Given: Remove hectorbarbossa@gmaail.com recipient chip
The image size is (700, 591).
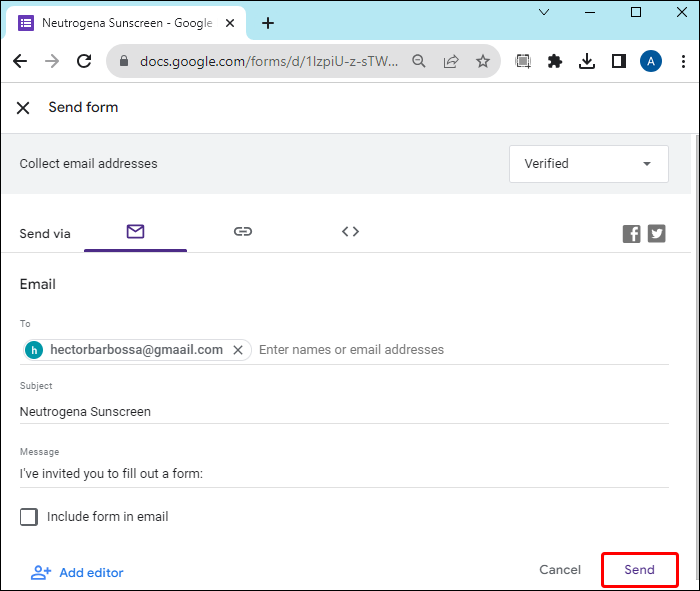Looking at the screenshot, I should (238, 350).
